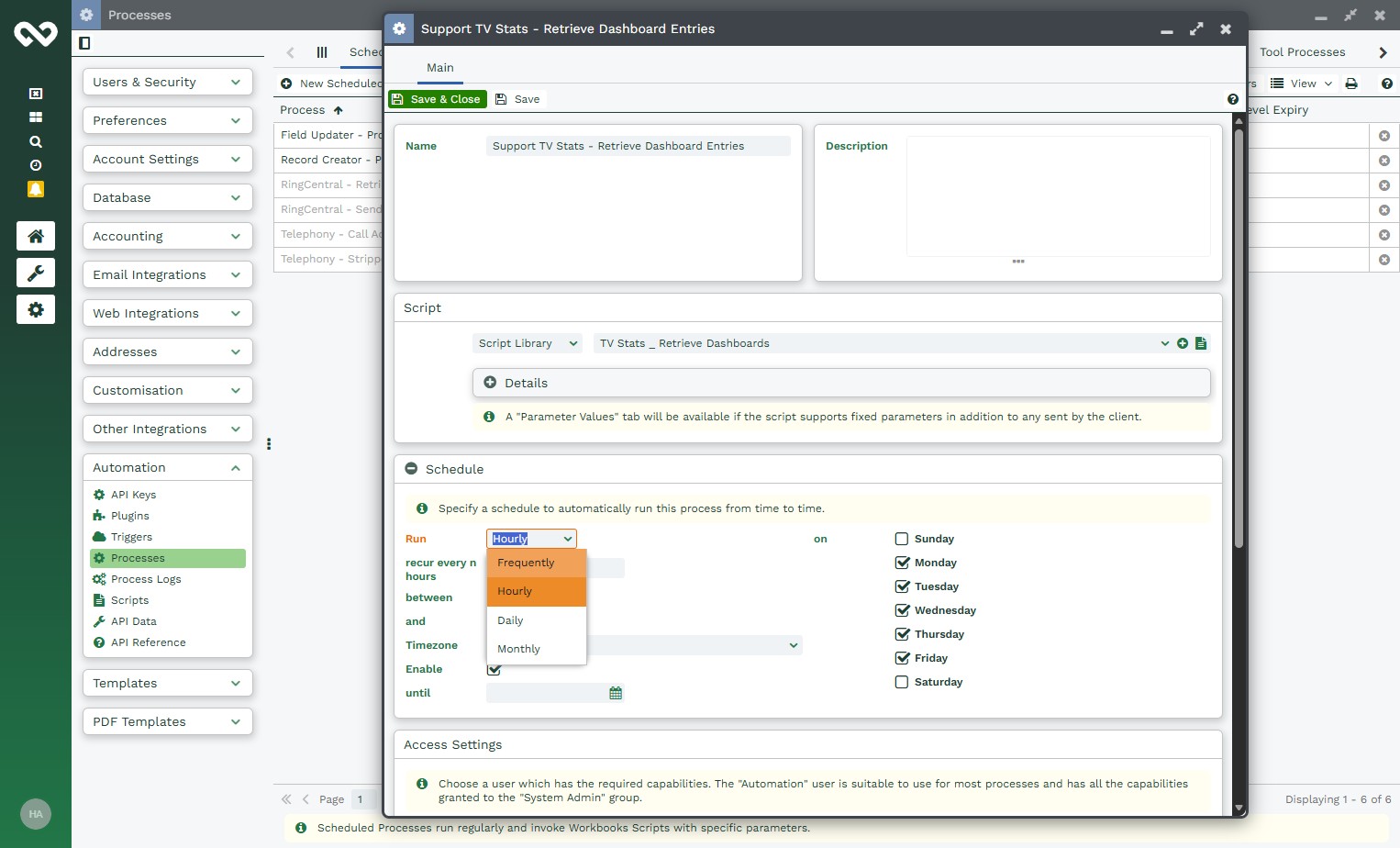1400x848 pixels.
Task: Click green plus icon next to script selector
Action: point(1183,343)
